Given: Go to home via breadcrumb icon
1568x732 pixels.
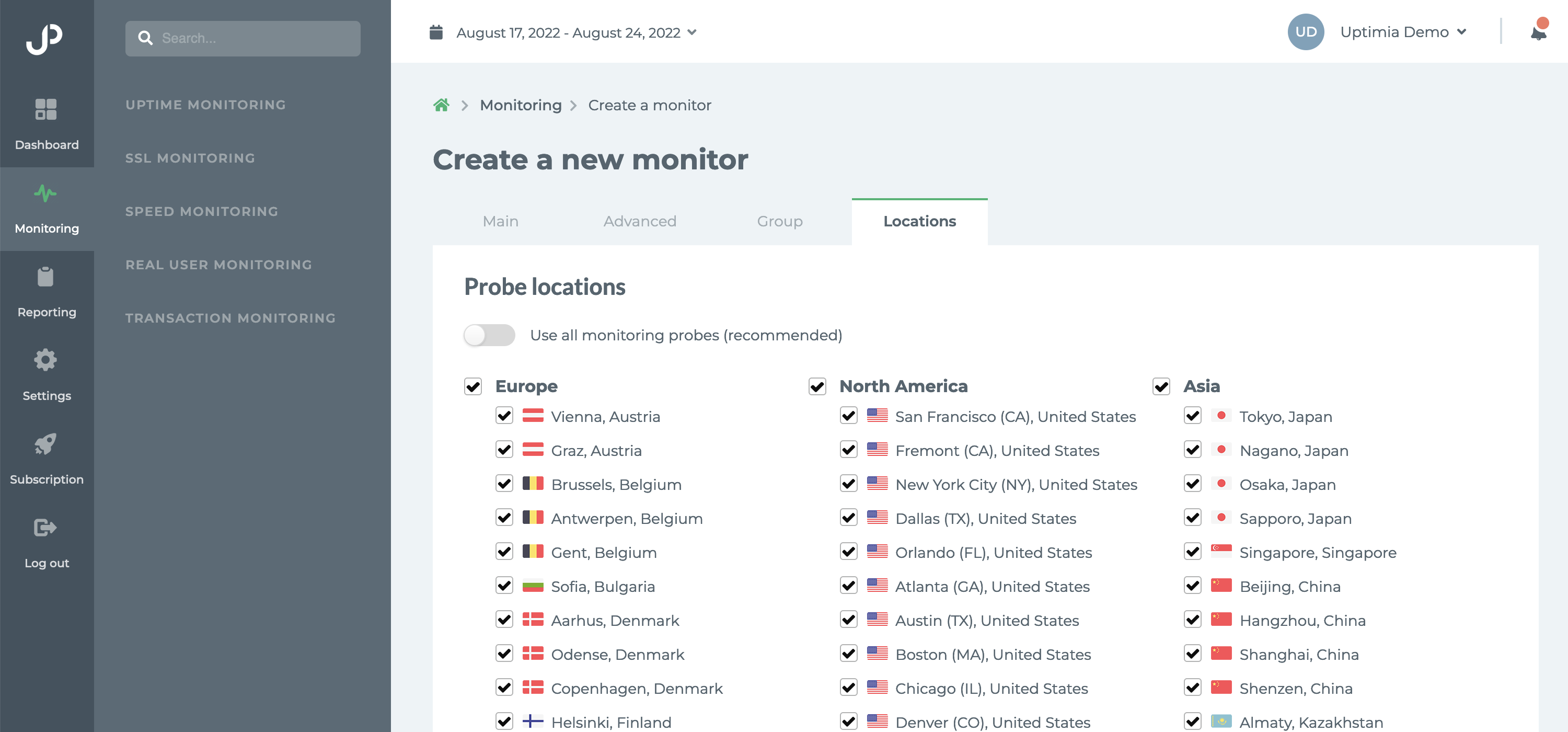Looking at the screenshot, I should pos(441,105).
